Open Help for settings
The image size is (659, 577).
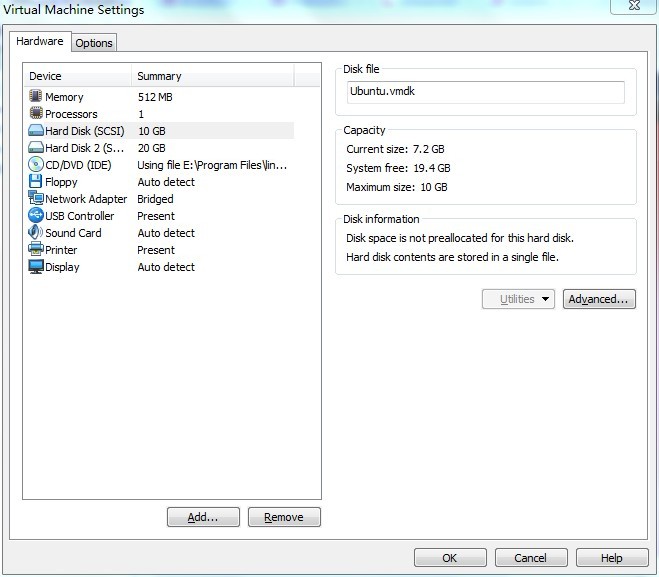tap(612, 558)
